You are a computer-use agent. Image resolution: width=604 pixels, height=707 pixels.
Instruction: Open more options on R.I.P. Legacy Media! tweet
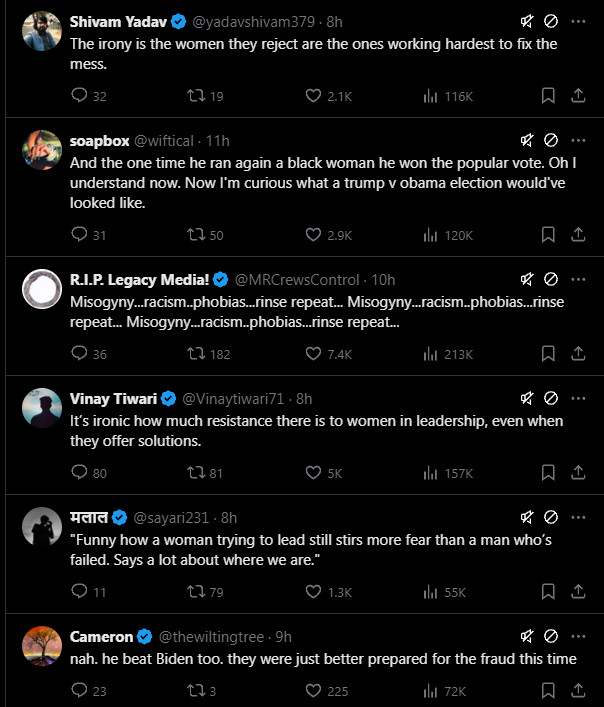pos(578,278)
